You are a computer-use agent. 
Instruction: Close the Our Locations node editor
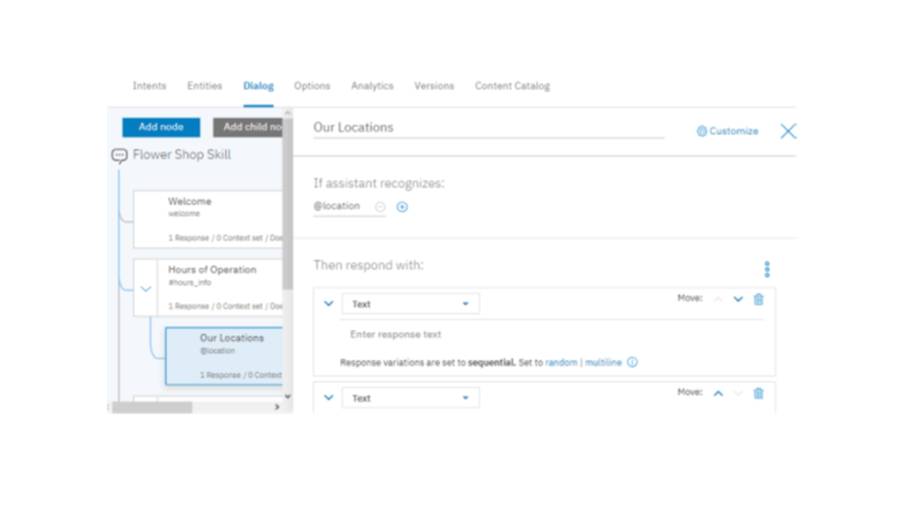[x=788, y=131]
